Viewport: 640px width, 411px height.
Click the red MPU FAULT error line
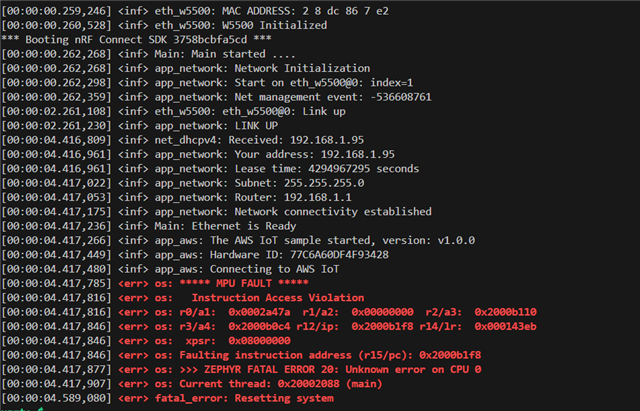tap(155, 283)
